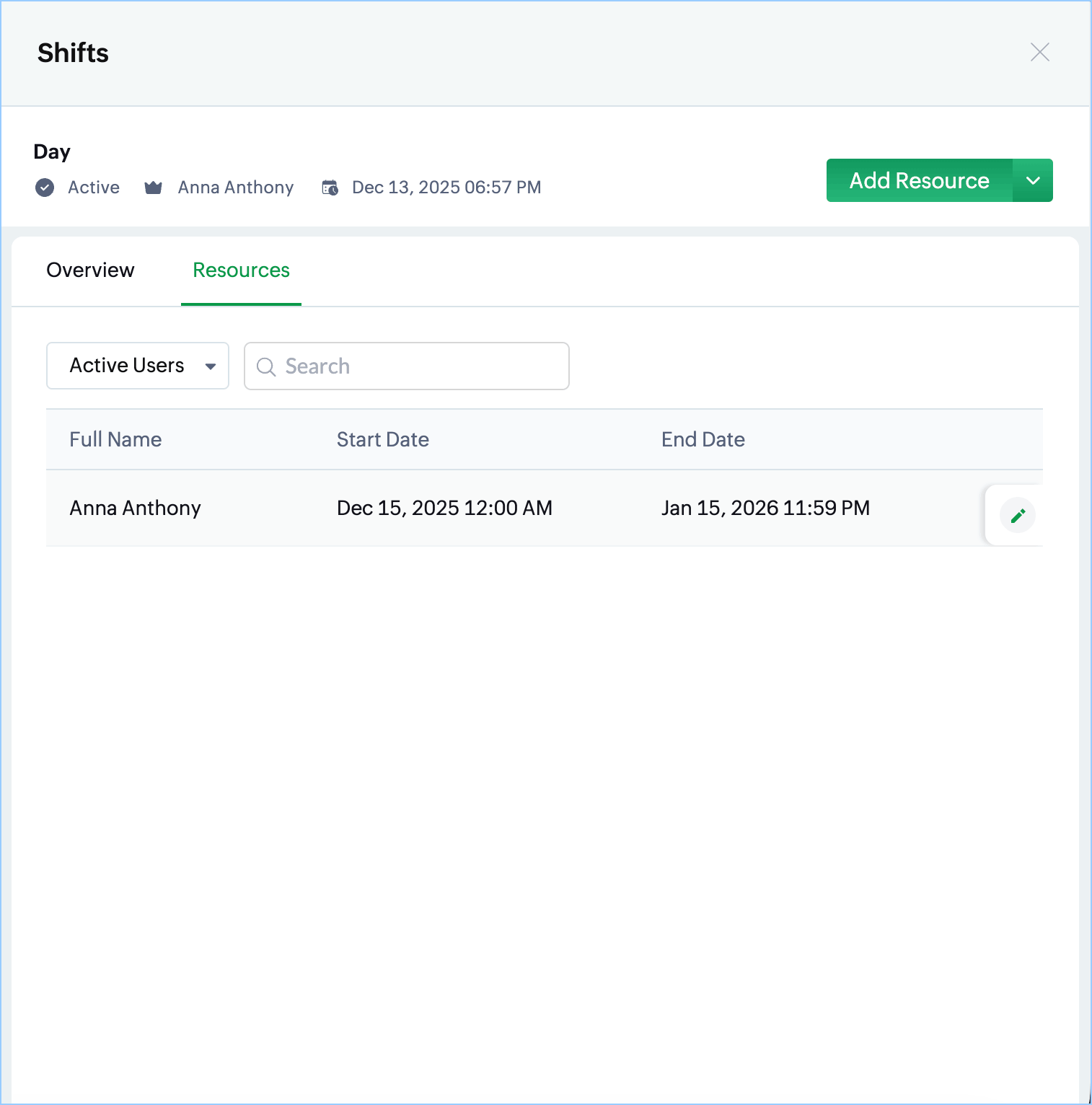Click the Full Name column header
This screenshot has height=1105, width=1092.
pos(115,440)
